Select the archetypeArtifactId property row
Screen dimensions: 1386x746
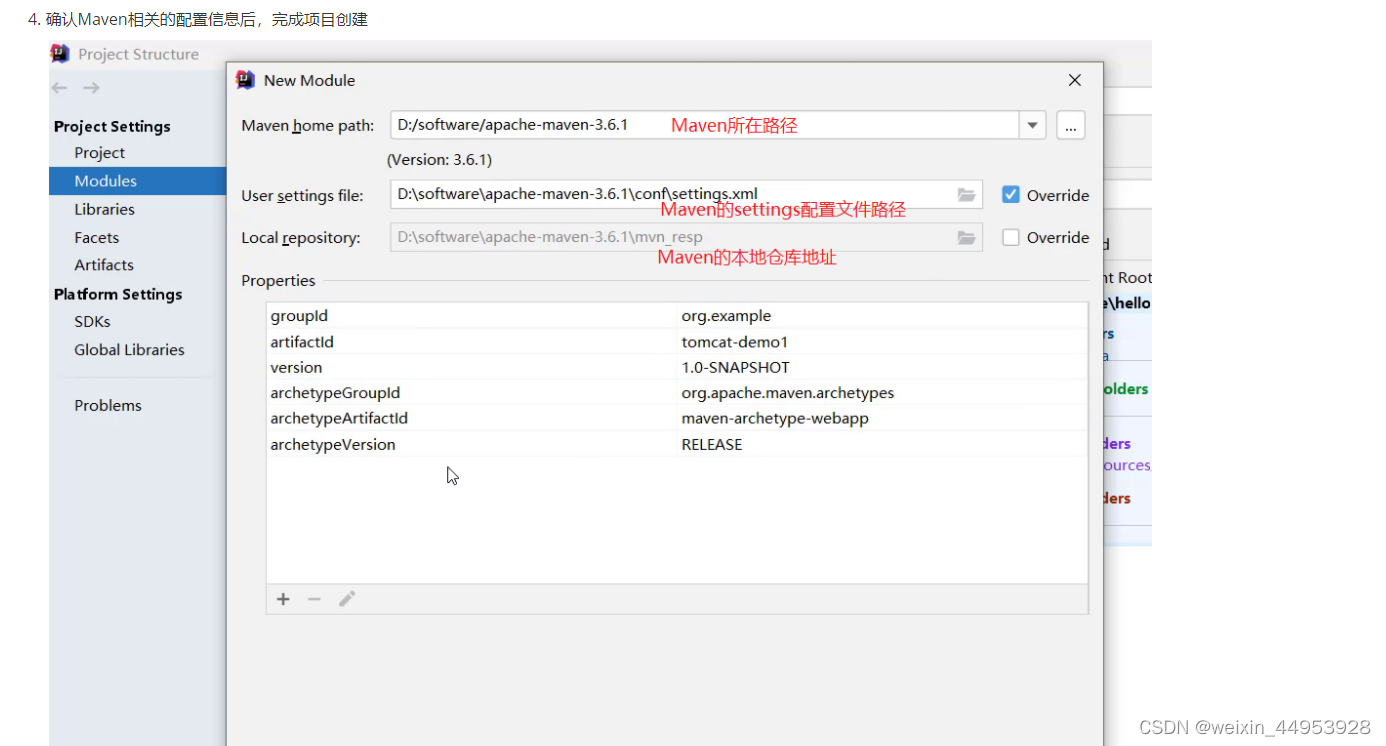[x=677, y=419]
